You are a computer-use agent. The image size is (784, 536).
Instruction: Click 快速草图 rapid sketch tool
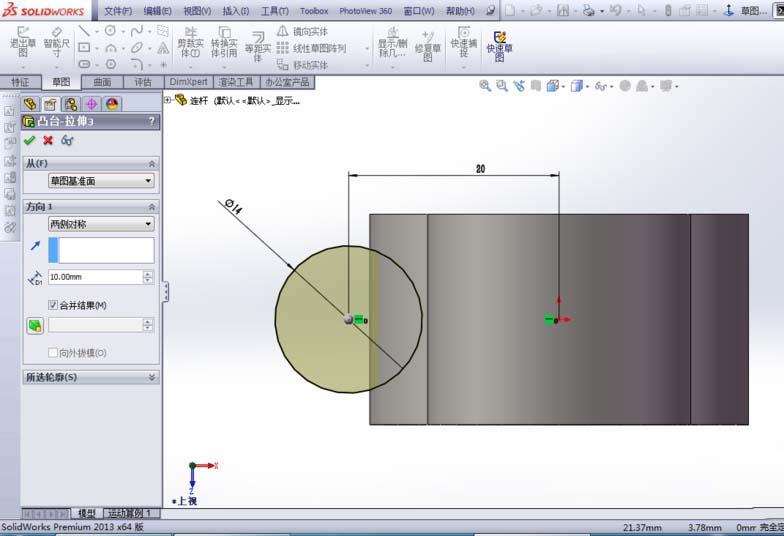point(500,46)
